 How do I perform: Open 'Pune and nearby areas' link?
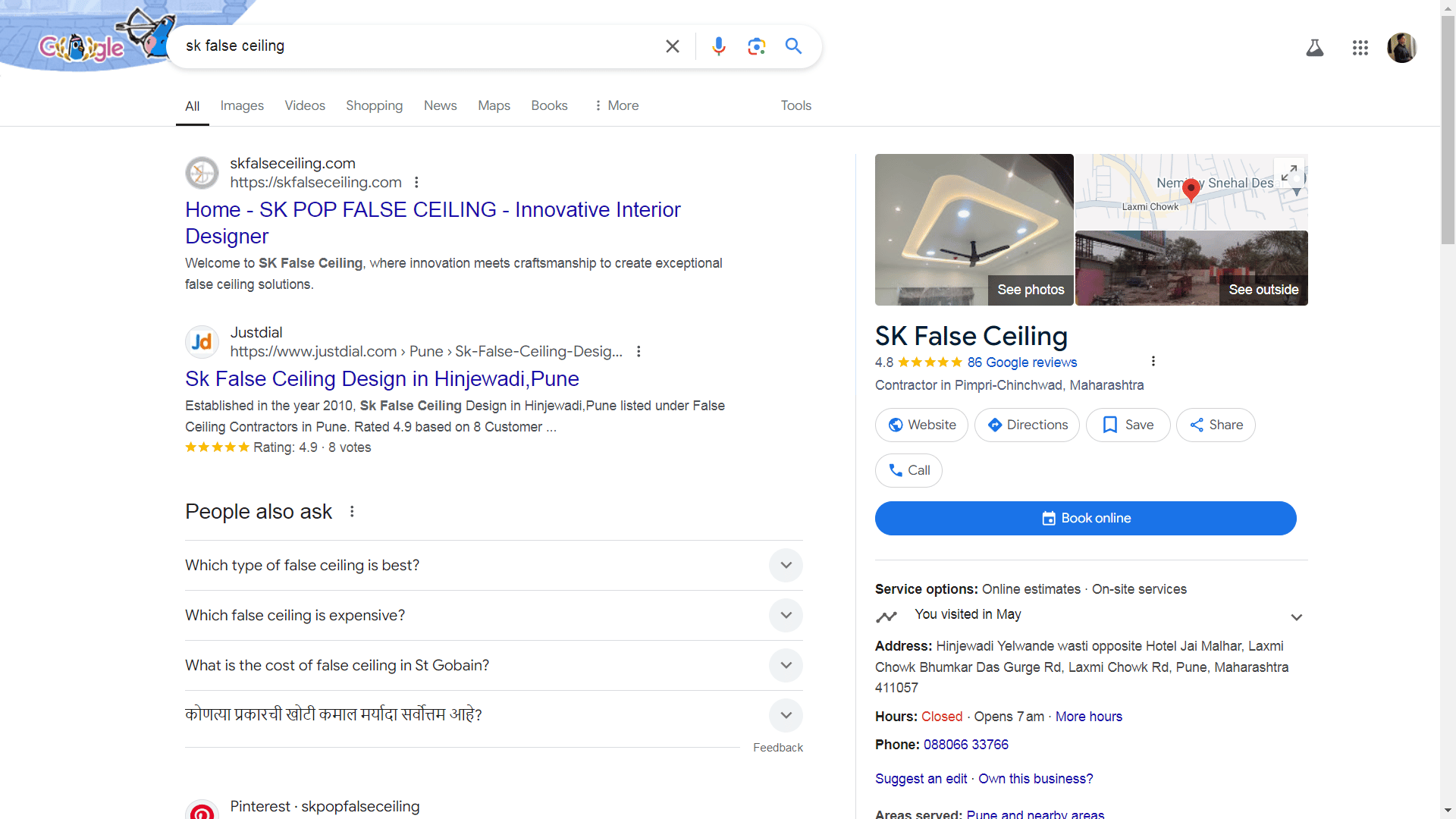click(1035, 814)
